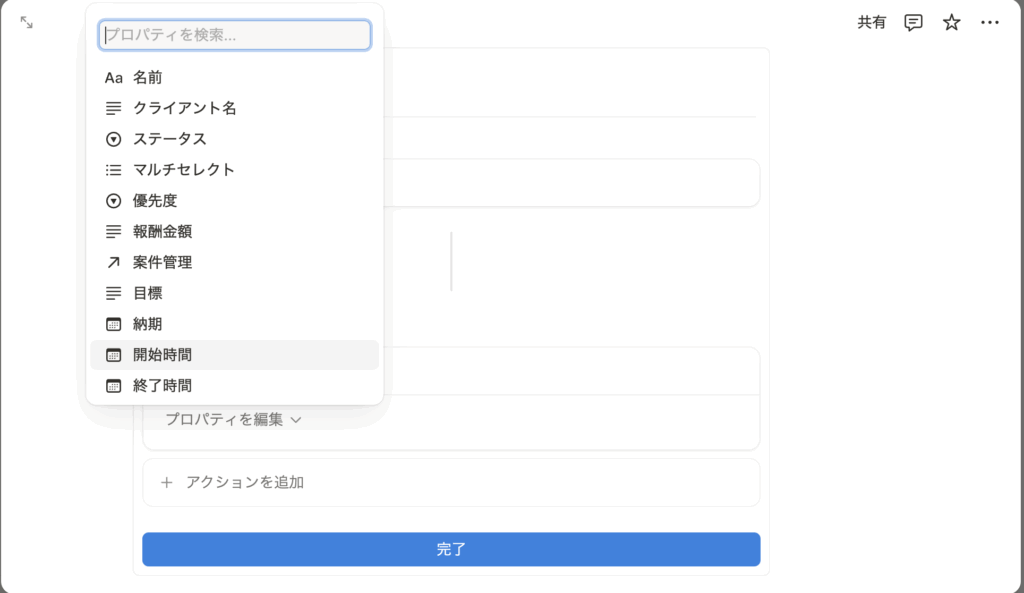Screen dimensions: 1024x593
Task: Expand the プロパティを編集 dropdown
Action: [232, 420]
